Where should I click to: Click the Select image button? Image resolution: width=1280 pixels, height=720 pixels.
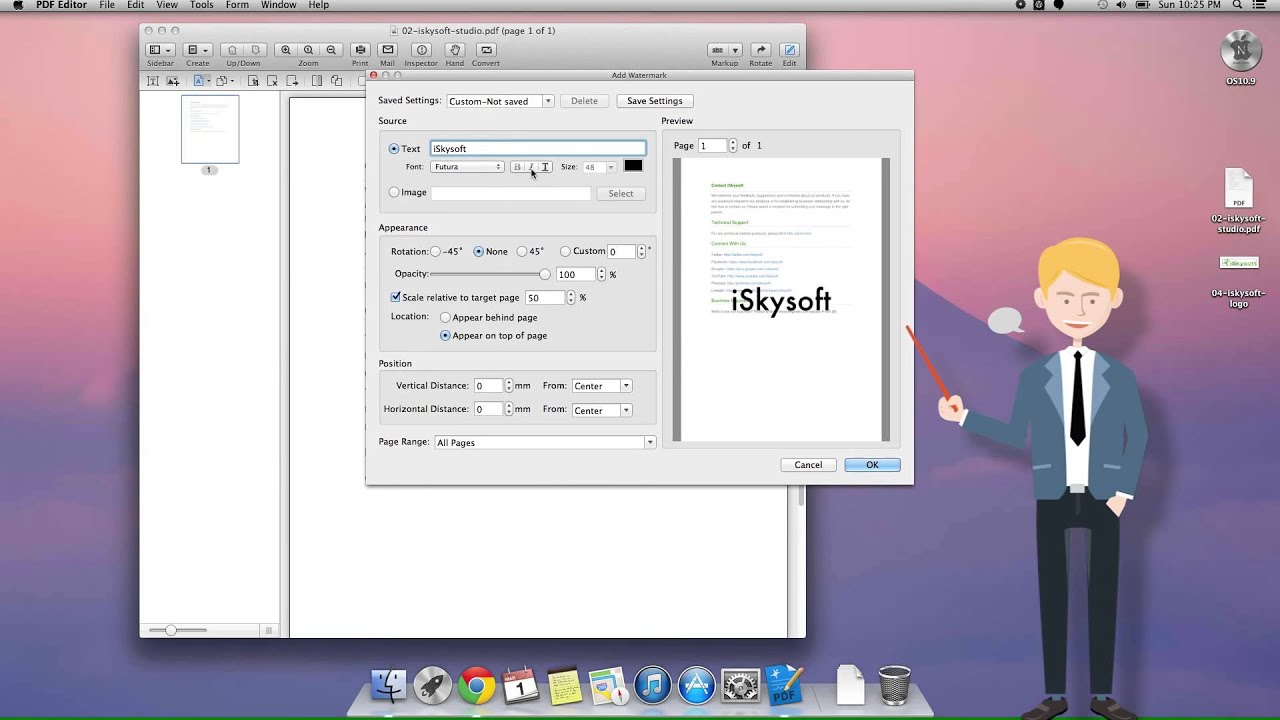click(x=621, y=193)
